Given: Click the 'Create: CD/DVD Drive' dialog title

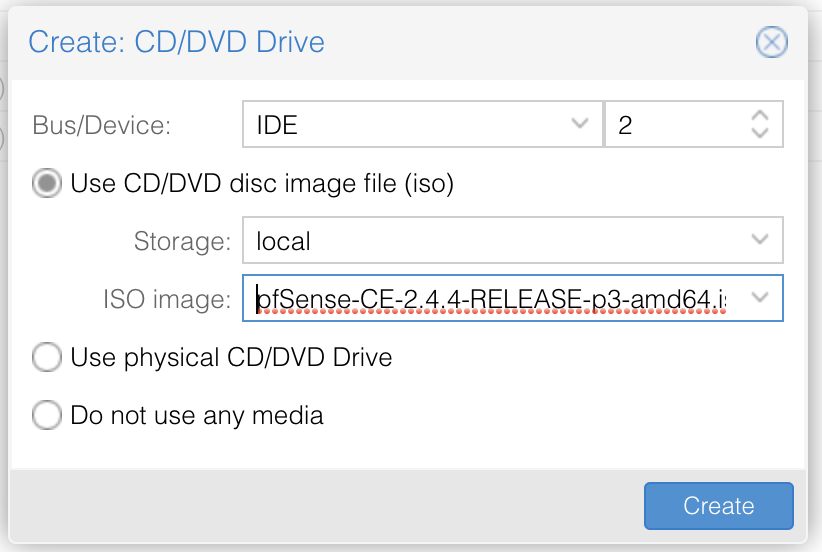Looking at the screenshot, I should click(x=176, y=42).
